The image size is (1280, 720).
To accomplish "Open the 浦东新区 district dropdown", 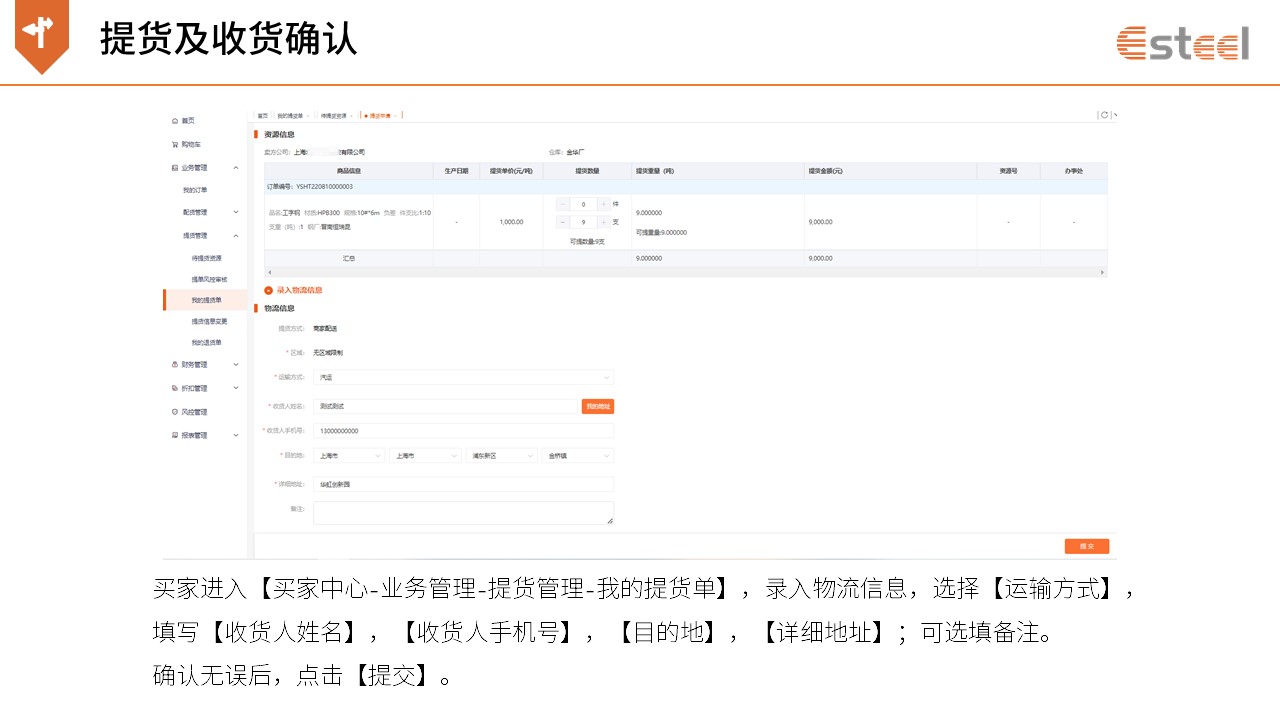I will [x=502, y=455].
